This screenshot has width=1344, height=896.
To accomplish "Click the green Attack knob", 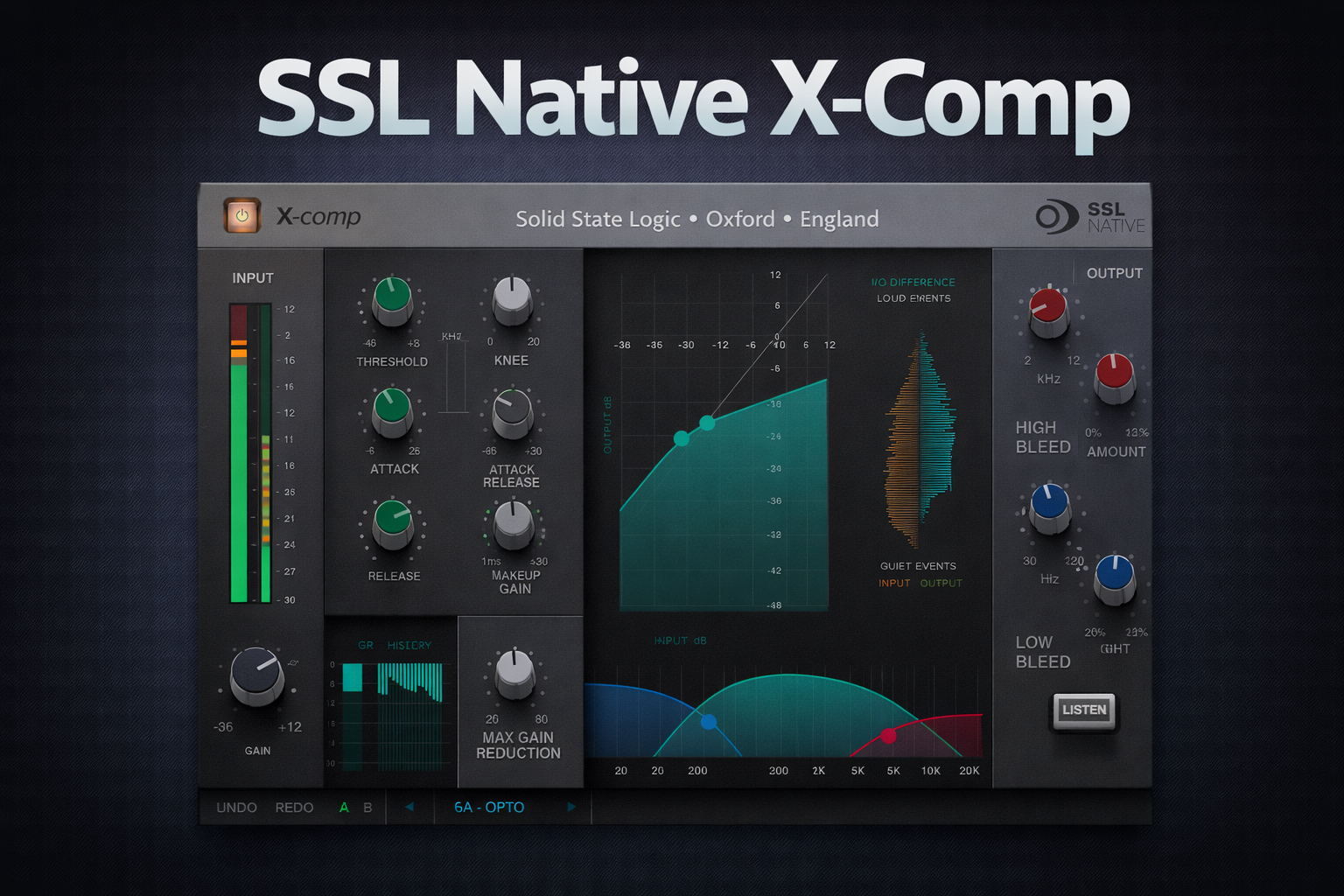I will tap(392, 411).
